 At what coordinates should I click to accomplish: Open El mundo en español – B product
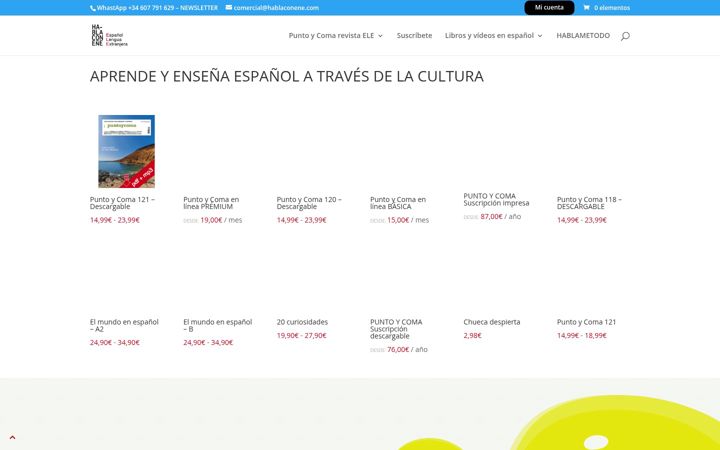coord(218,326)
